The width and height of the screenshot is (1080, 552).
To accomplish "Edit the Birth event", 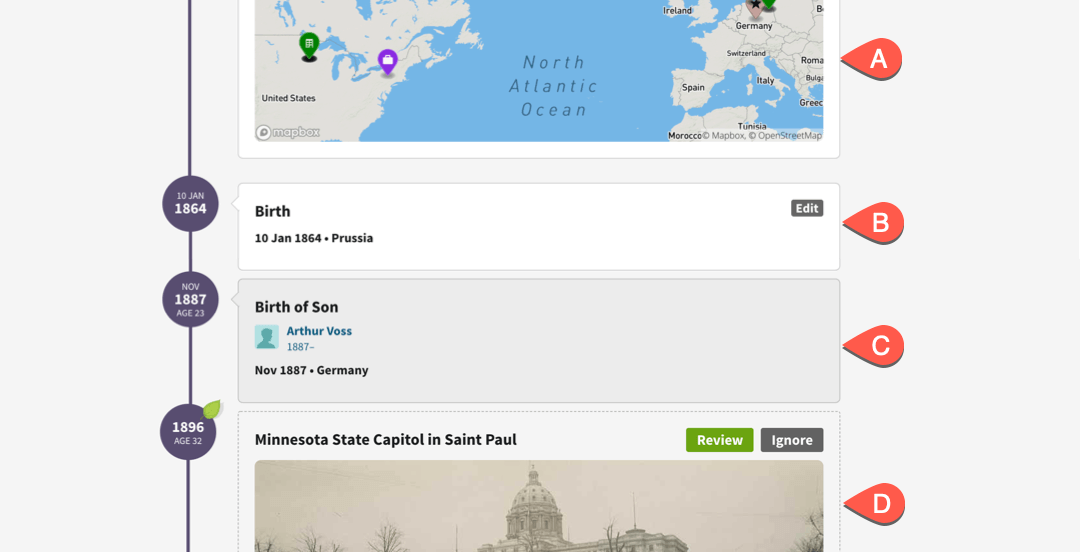I will (x=806, y=208).
